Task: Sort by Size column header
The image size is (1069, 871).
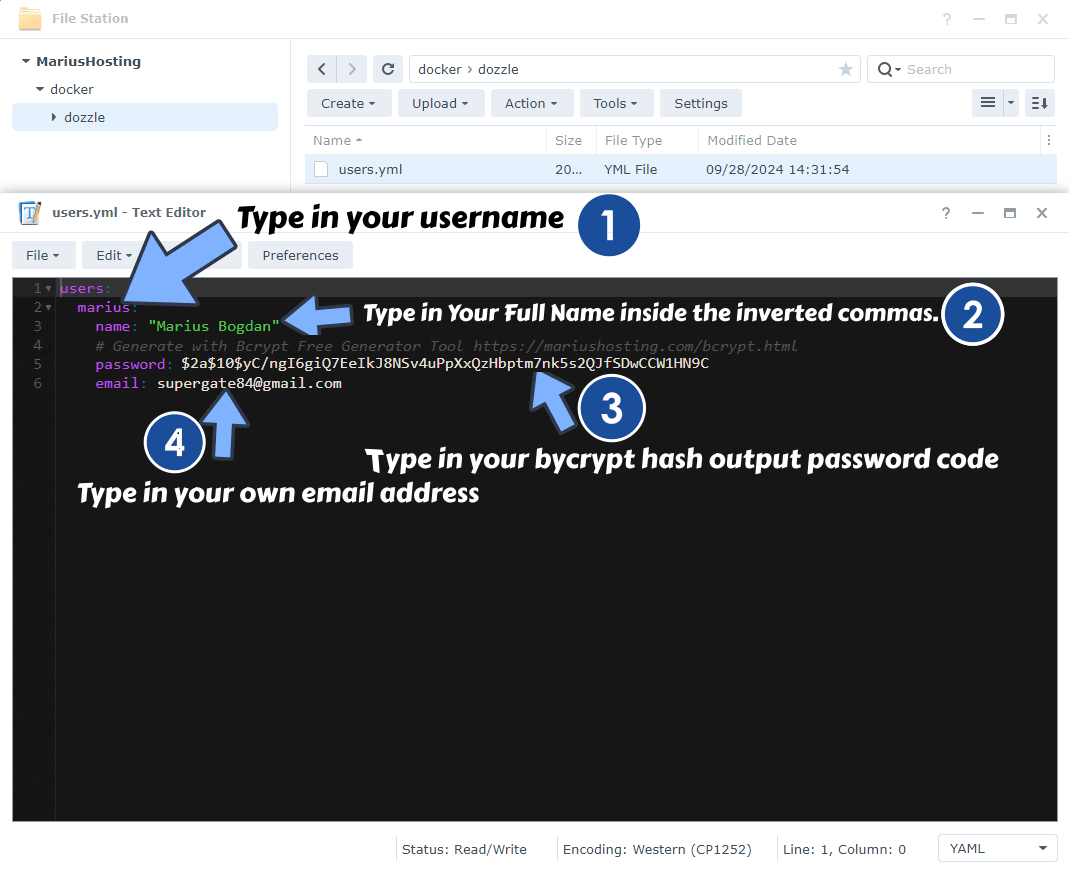Action: (571, 140)
